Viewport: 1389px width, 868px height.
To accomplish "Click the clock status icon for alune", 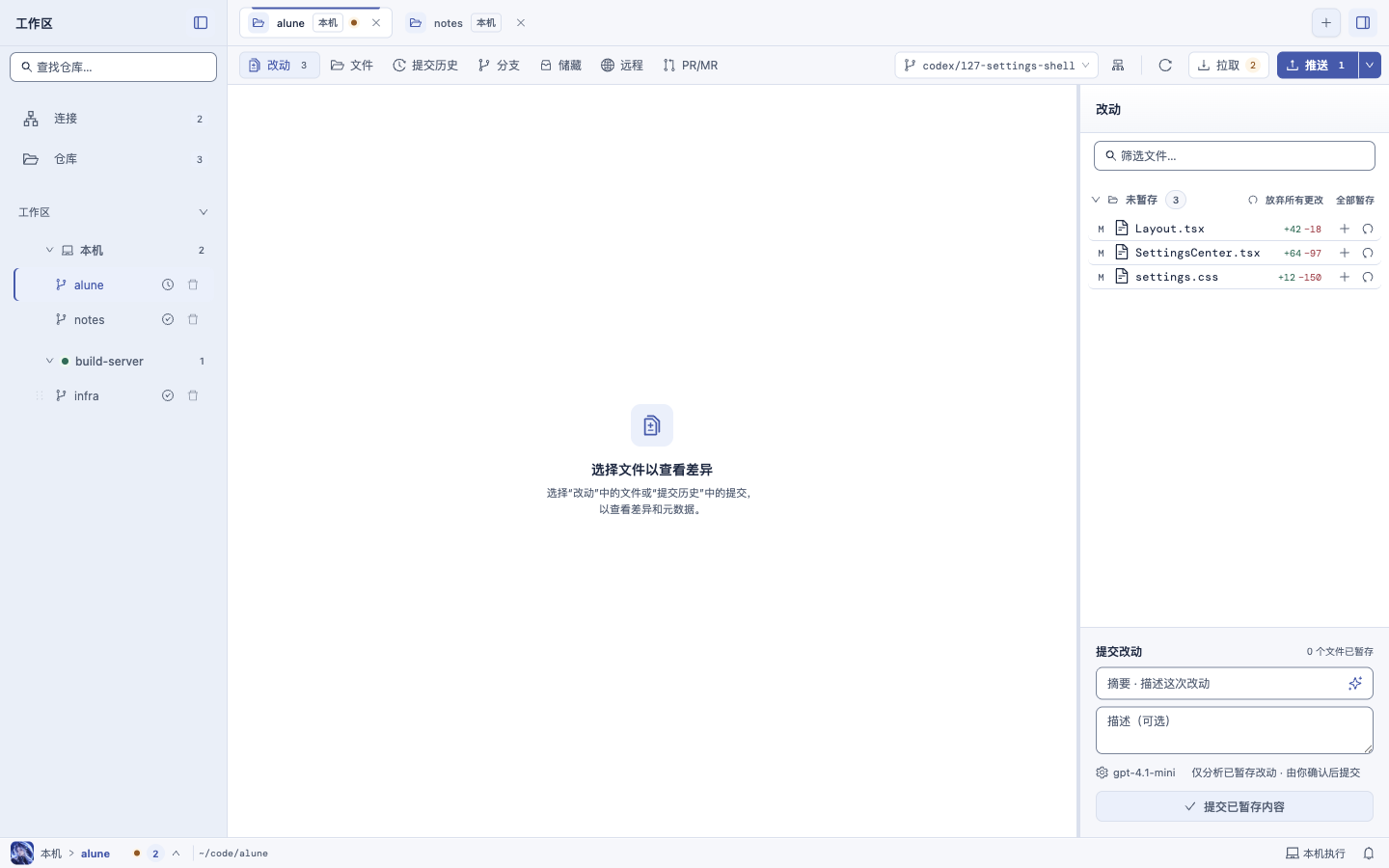I will pos(168,285).
